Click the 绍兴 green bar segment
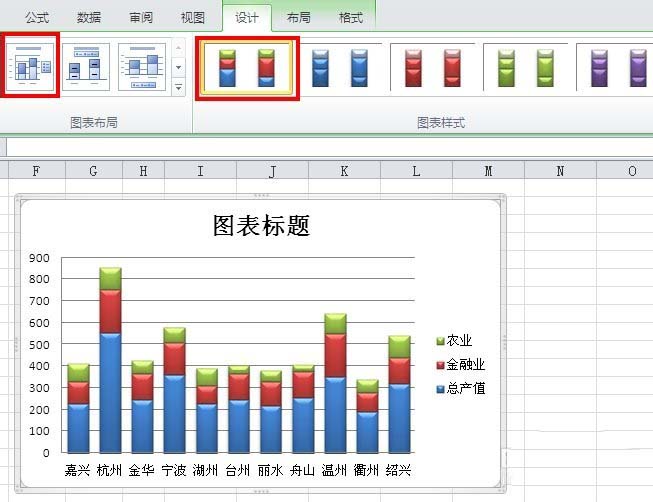653x502 pixels. (x=399, y=347)
